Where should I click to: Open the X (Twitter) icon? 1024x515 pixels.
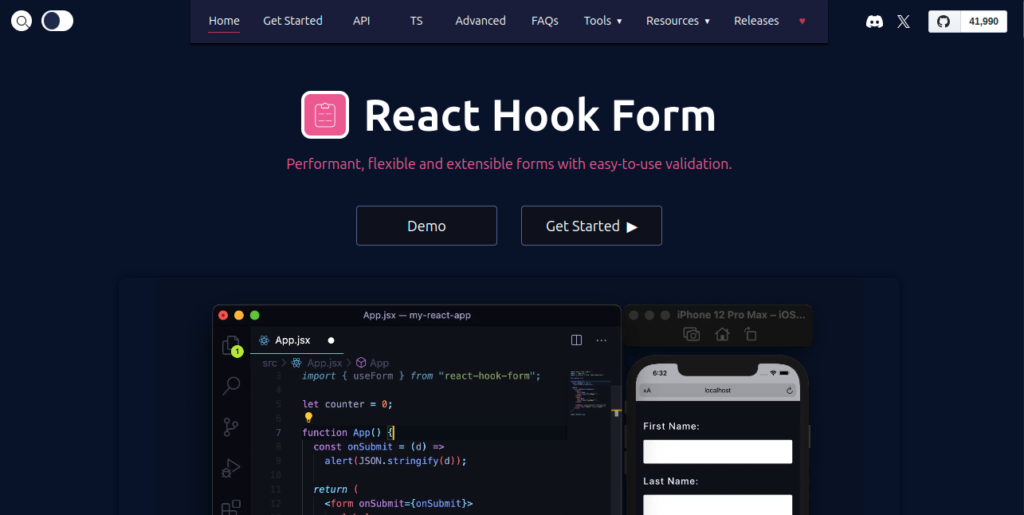pos(903,22)
